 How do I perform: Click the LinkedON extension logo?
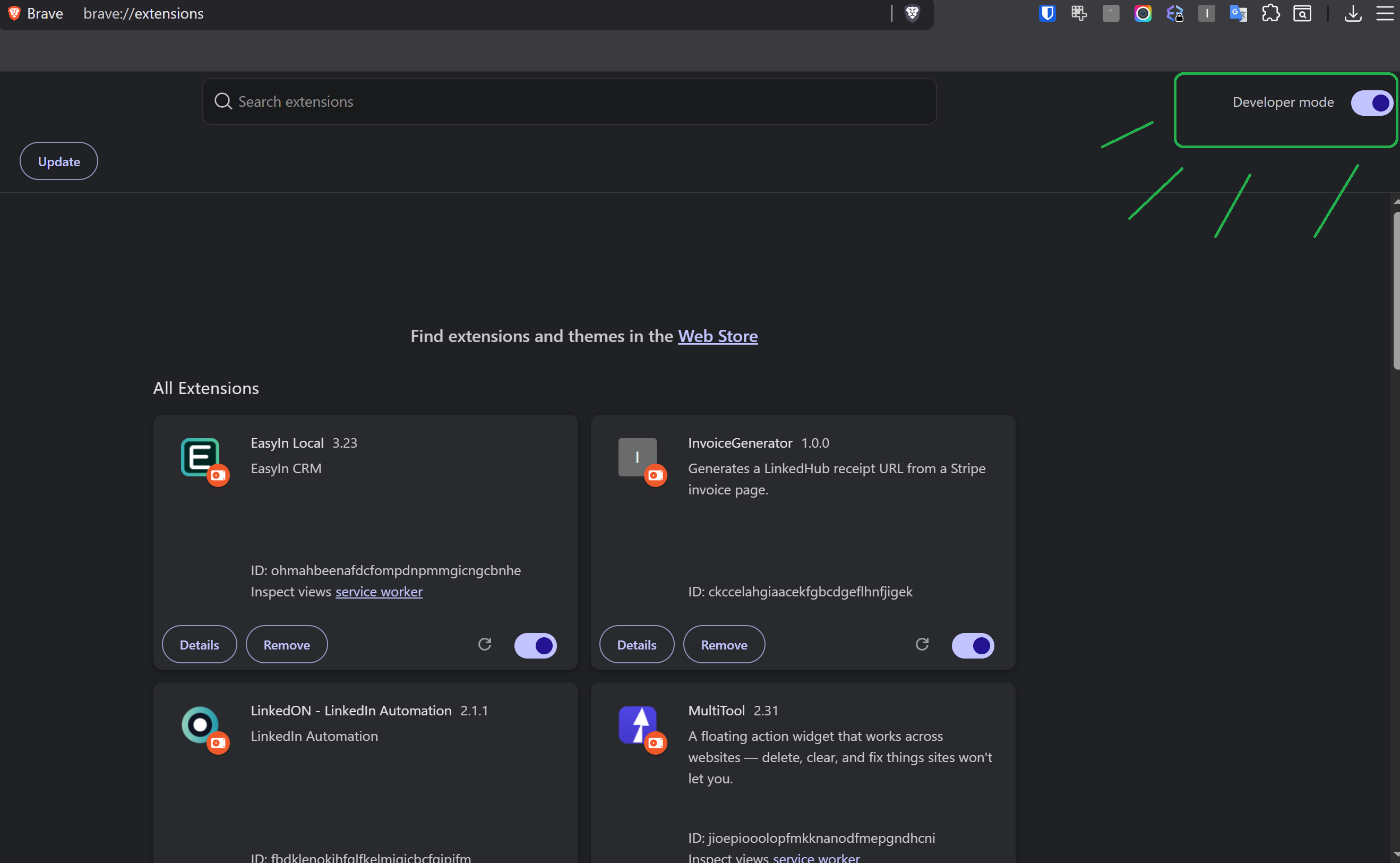pyautogui.click(x=200, y=724)
